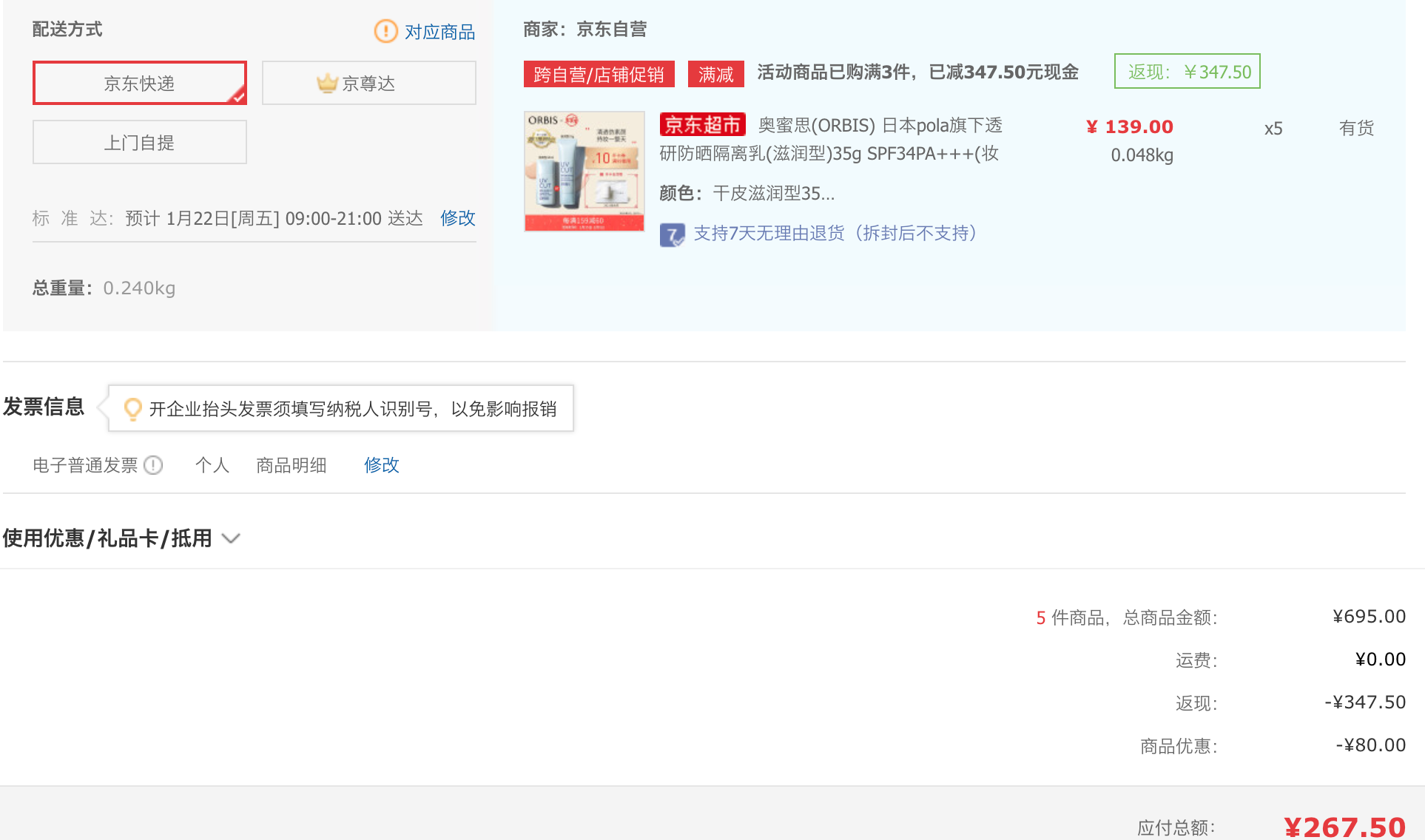Click the 应付总额 amount ¥267.50
This screenshot has width=1425, height=840.
pos(1344,827)
